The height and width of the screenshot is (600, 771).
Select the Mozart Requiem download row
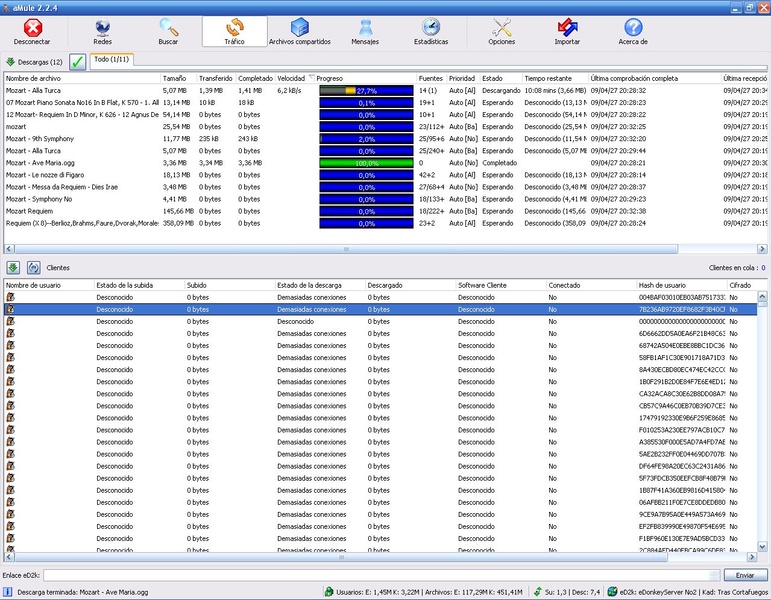tap(386, 211)
